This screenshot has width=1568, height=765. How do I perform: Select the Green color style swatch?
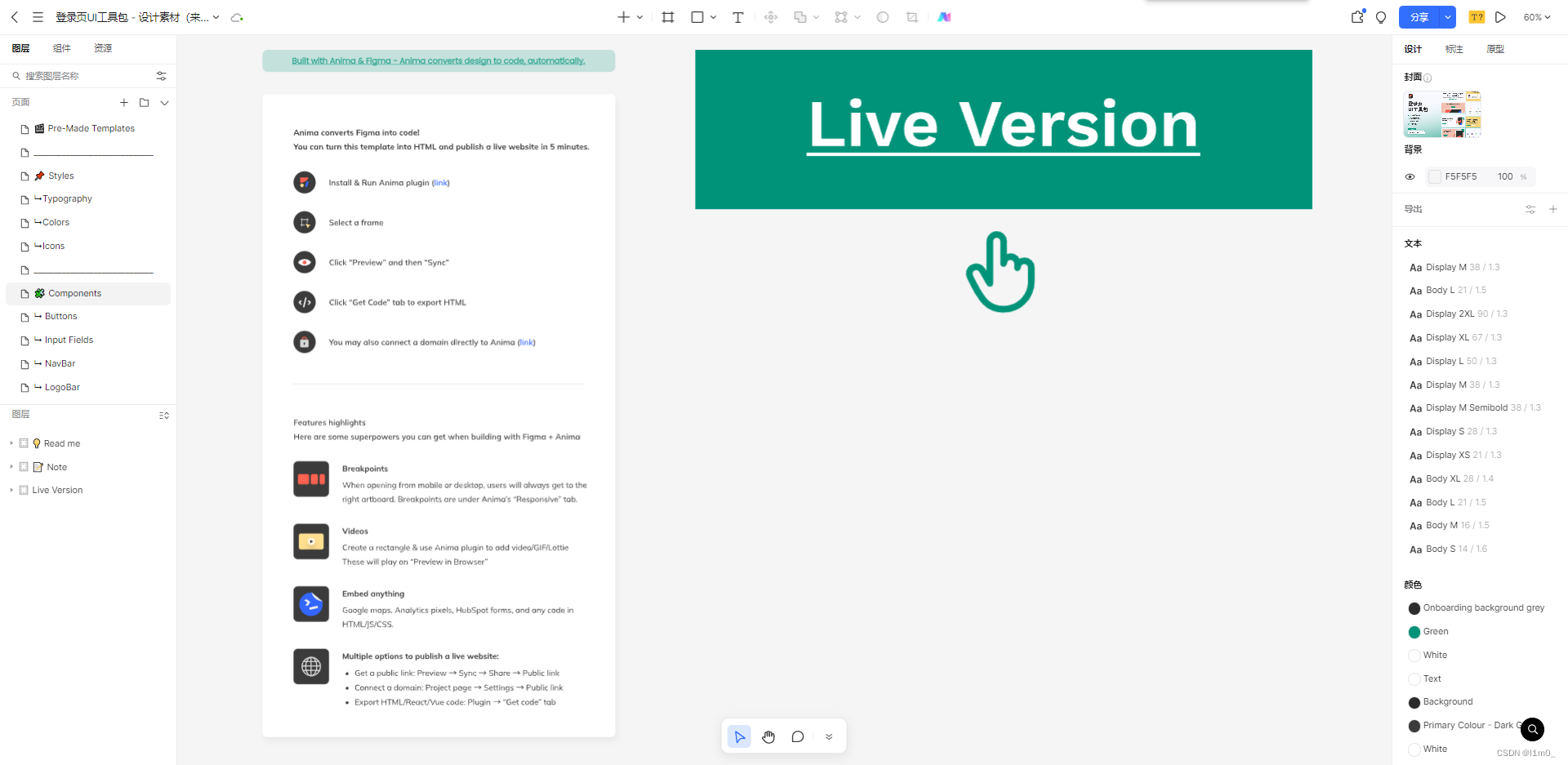point(1414,632)
